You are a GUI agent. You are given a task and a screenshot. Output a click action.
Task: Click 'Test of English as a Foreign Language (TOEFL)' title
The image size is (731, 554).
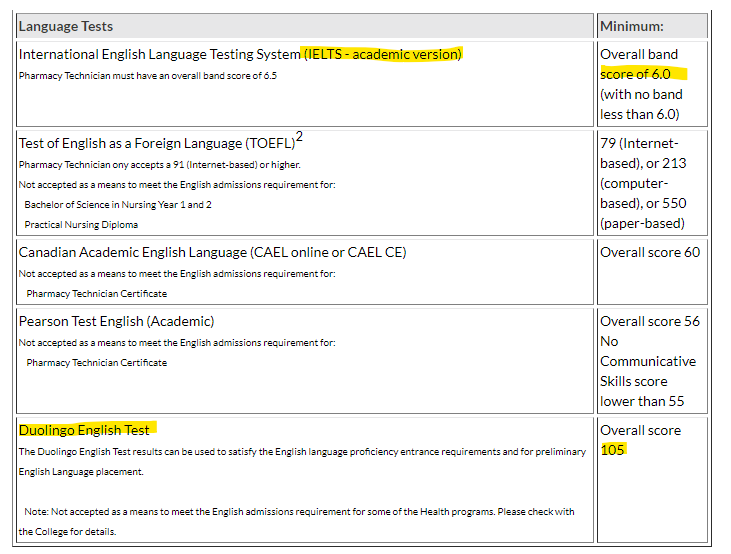coord(157,143)
